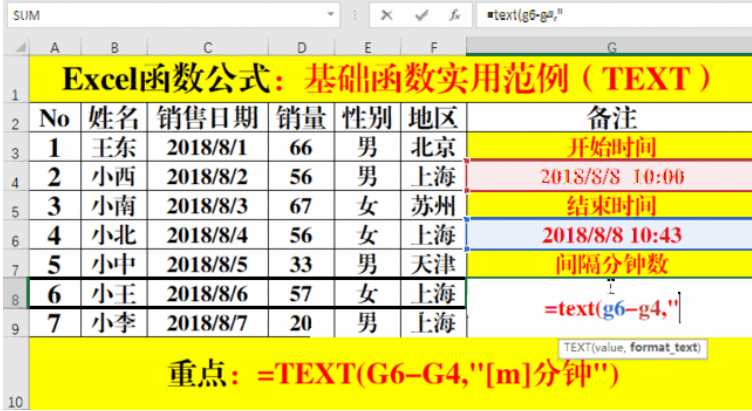Viewport: 752px width, 411px height.
Task: Select row 8 header
Action: pyautogui.click(x=16, y=293)
